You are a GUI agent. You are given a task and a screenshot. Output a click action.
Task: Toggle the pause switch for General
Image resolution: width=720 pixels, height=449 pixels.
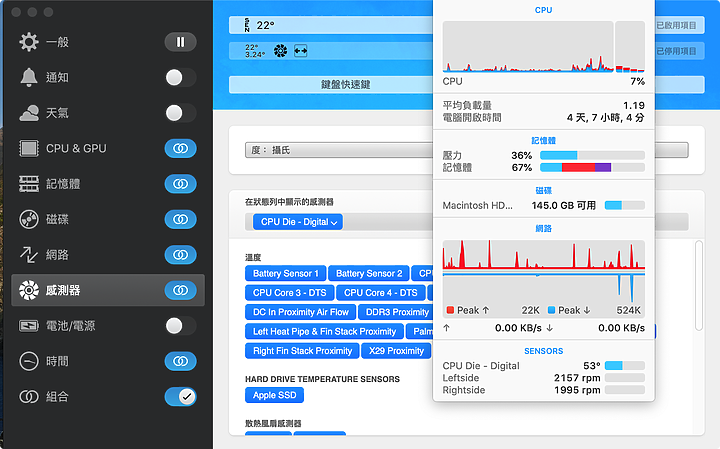180,42
